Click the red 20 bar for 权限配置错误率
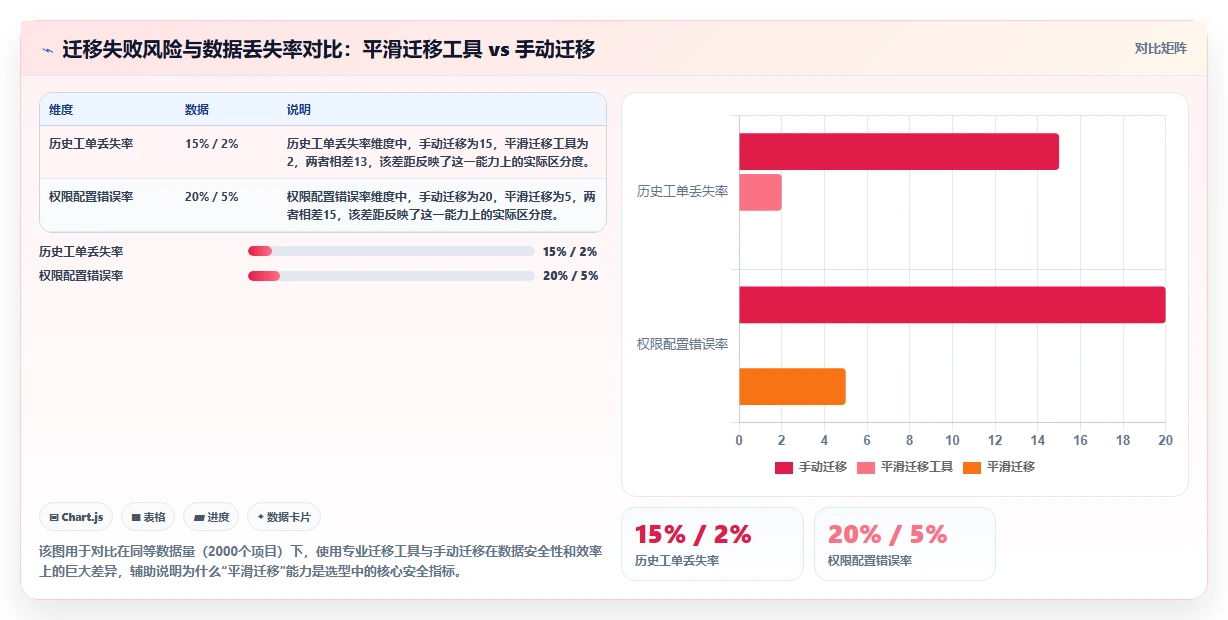The height and width of the screenshot is (620, 1228). point(952,305)
